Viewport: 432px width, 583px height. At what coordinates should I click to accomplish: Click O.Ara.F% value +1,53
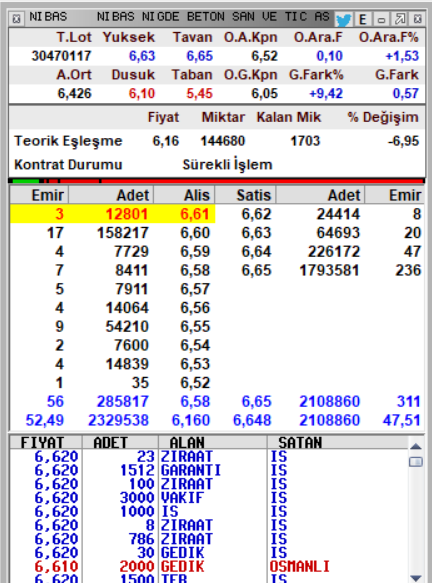click(402, 56)
